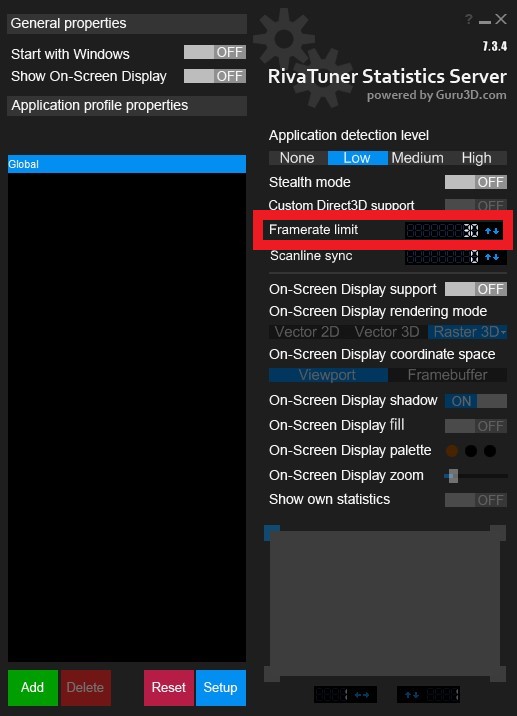Pick the third palette color dot
Image resolution: width=517 pixels, height=716 pixels.
490,451
